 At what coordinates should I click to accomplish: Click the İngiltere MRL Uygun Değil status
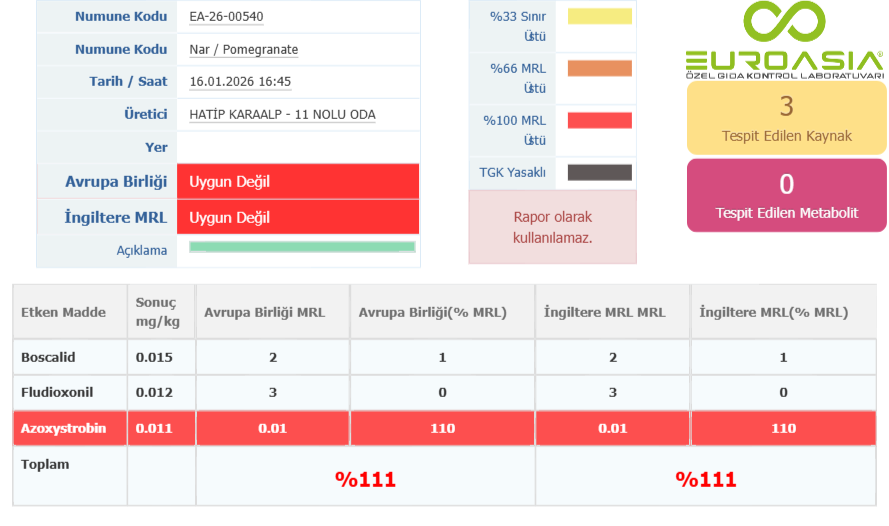coord(297,218)
